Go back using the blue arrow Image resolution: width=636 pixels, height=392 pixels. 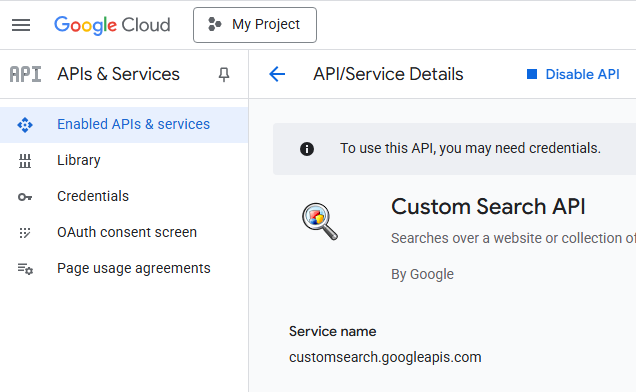(277, 74)
